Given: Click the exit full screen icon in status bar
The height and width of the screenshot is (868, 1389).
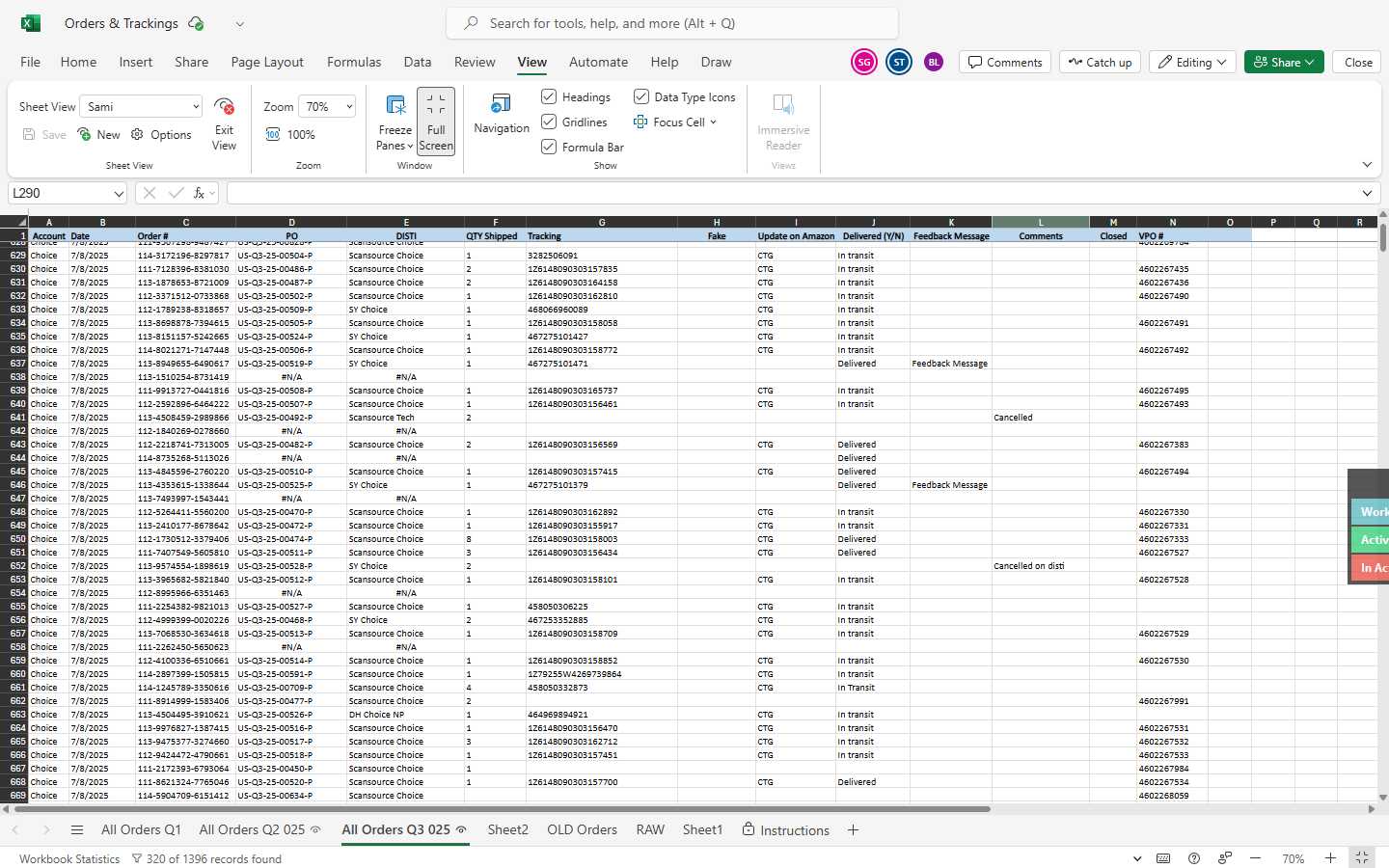Looking at the screenshot, I should coord(1362,857).
